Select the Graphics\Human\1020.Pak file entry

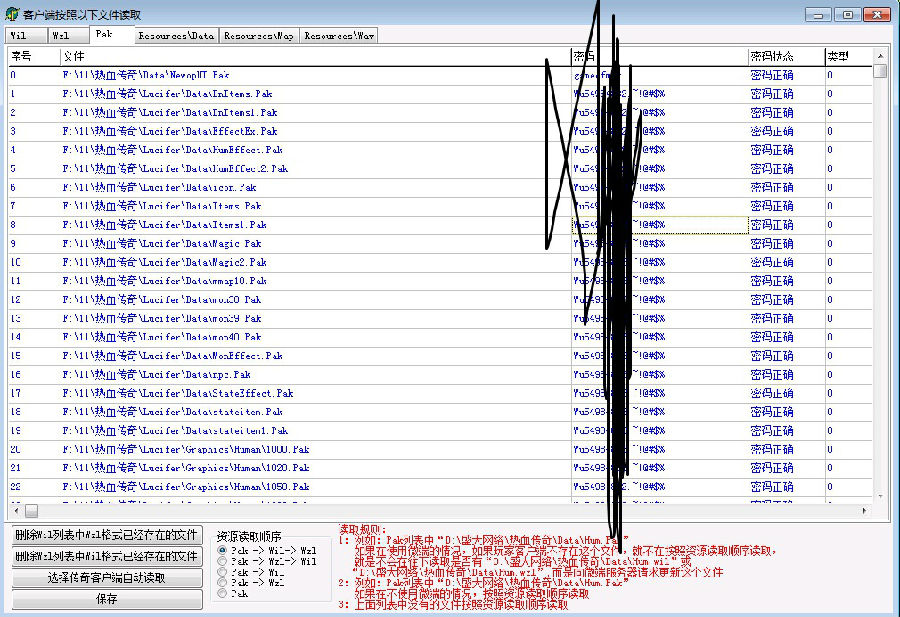(x=185, y=468)
